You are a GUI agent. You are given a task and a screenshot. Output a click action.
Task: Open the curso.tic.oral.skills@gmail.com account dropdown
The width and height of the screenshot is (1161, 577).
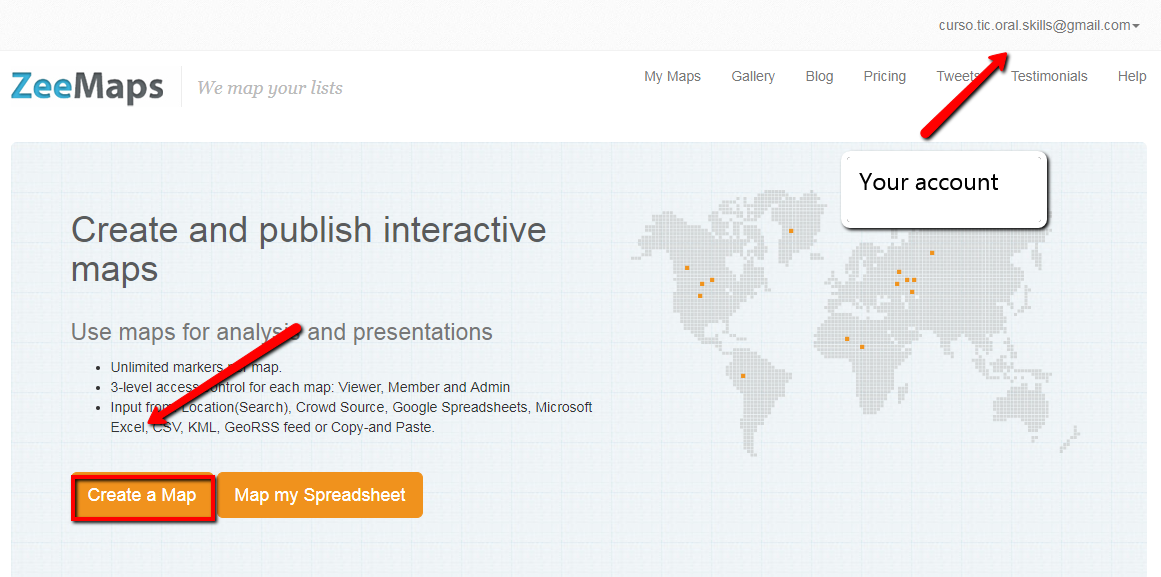1038,25
